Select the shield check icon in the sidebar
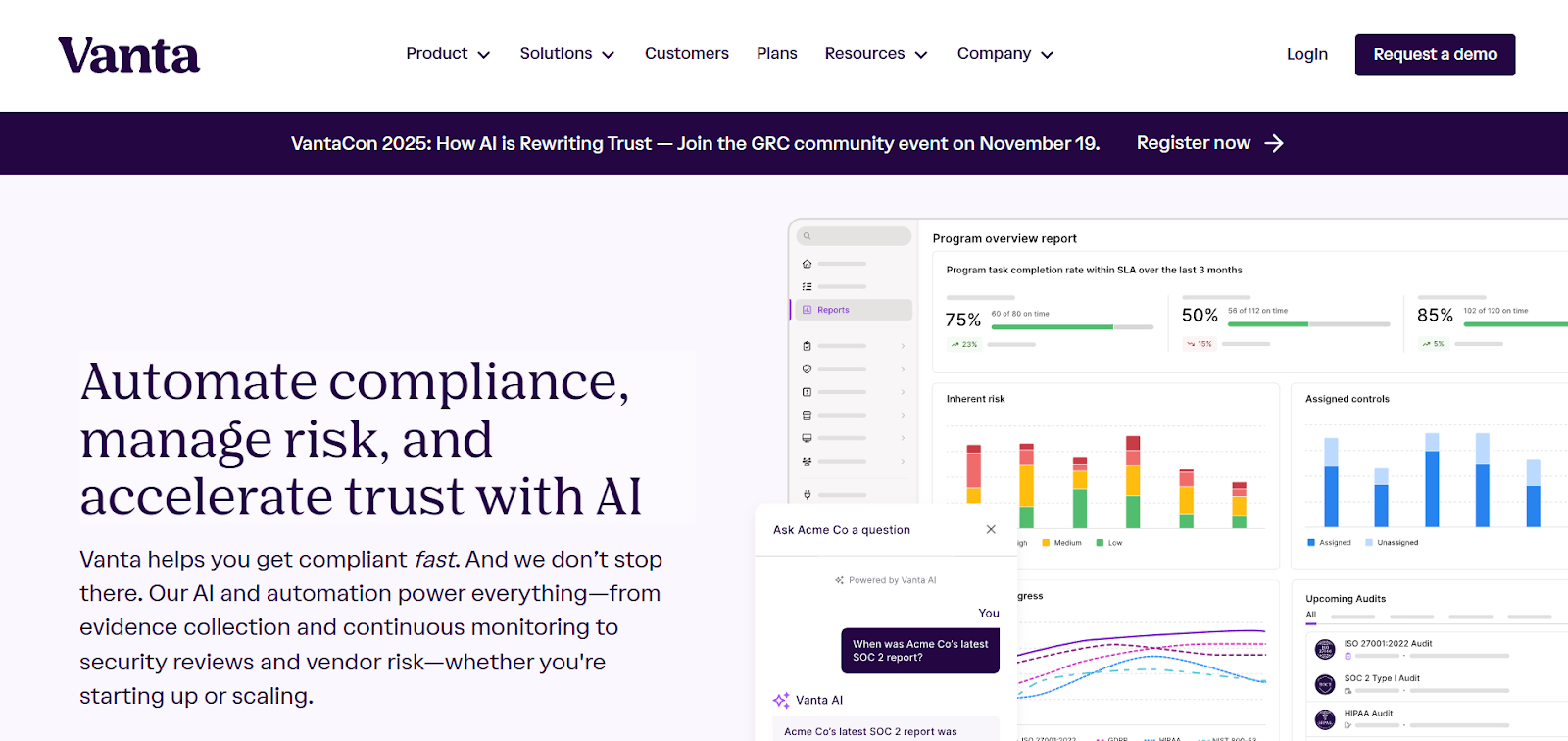1568x741 pixels. coord(807,368)
